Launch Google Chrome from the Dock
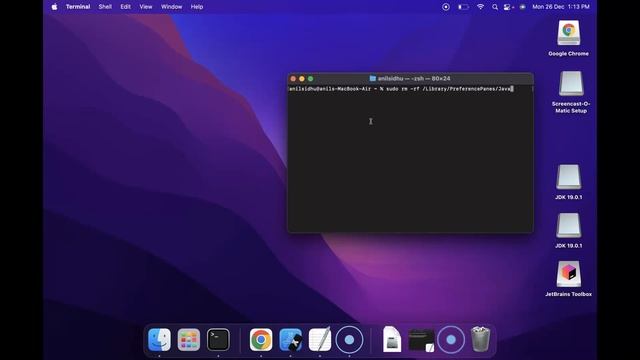The image size is (640, 360). click(x=261, y=340)
